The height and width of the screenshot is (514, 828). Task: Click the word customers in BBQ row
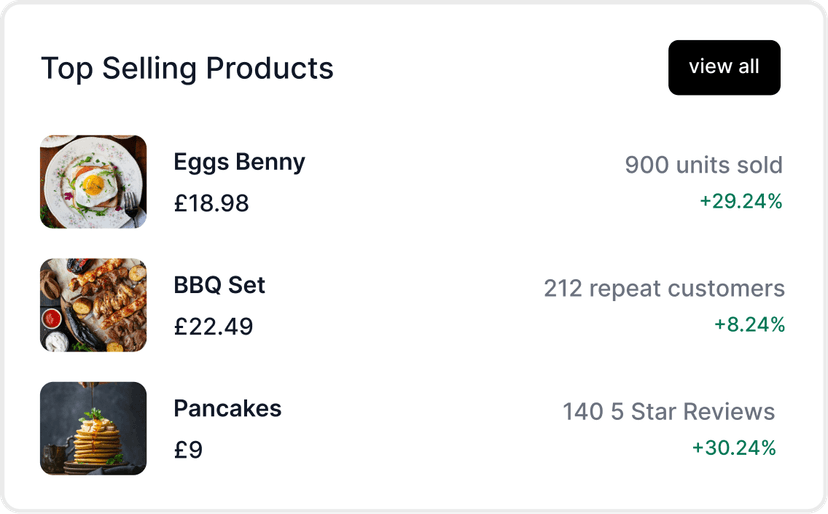tap(726, 289)
